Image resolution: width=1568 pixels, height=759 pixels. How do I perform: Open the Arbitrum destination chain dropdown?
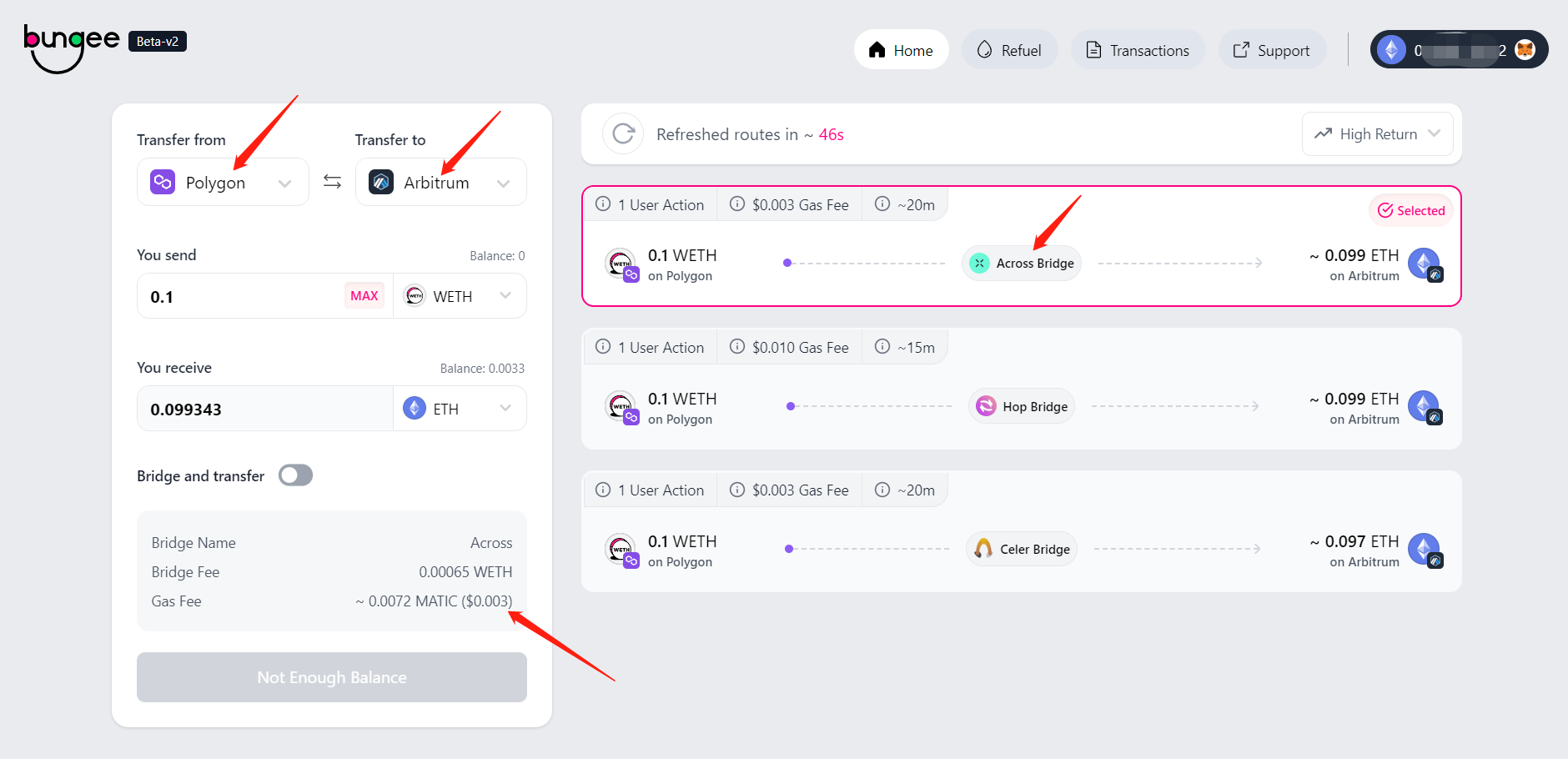tap(441, 182)
